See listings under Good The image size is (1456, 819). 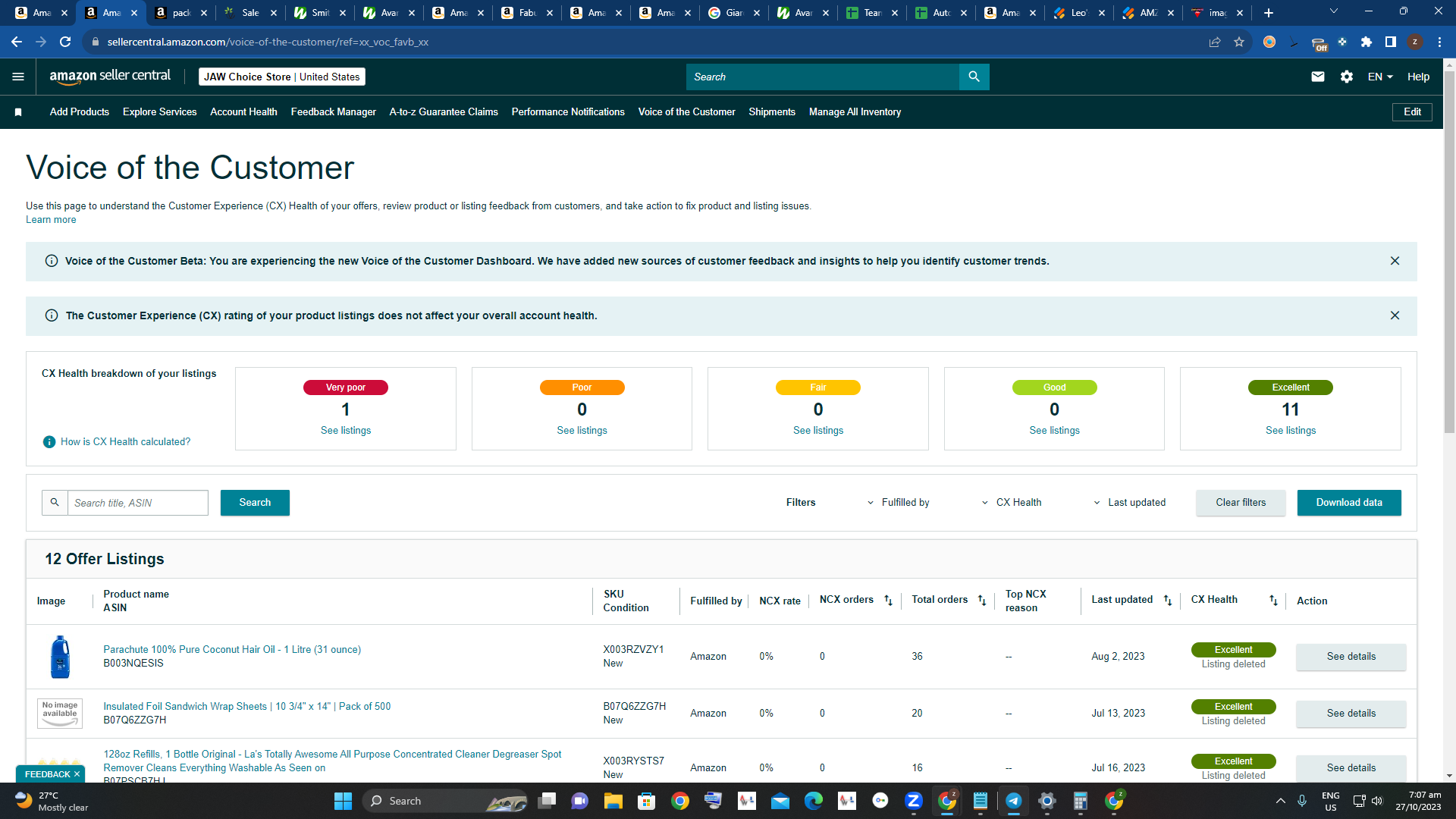[1055, 431]
